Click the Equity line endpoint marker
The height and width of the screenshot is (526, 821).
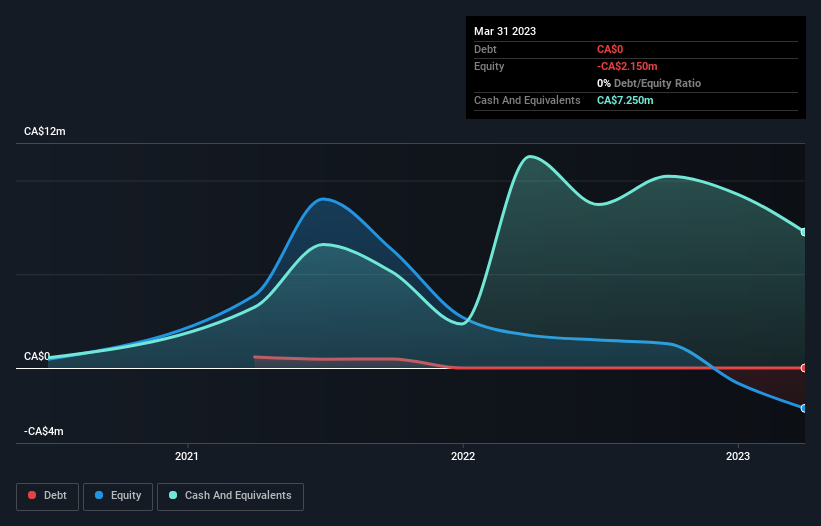[x=804, y=408]
